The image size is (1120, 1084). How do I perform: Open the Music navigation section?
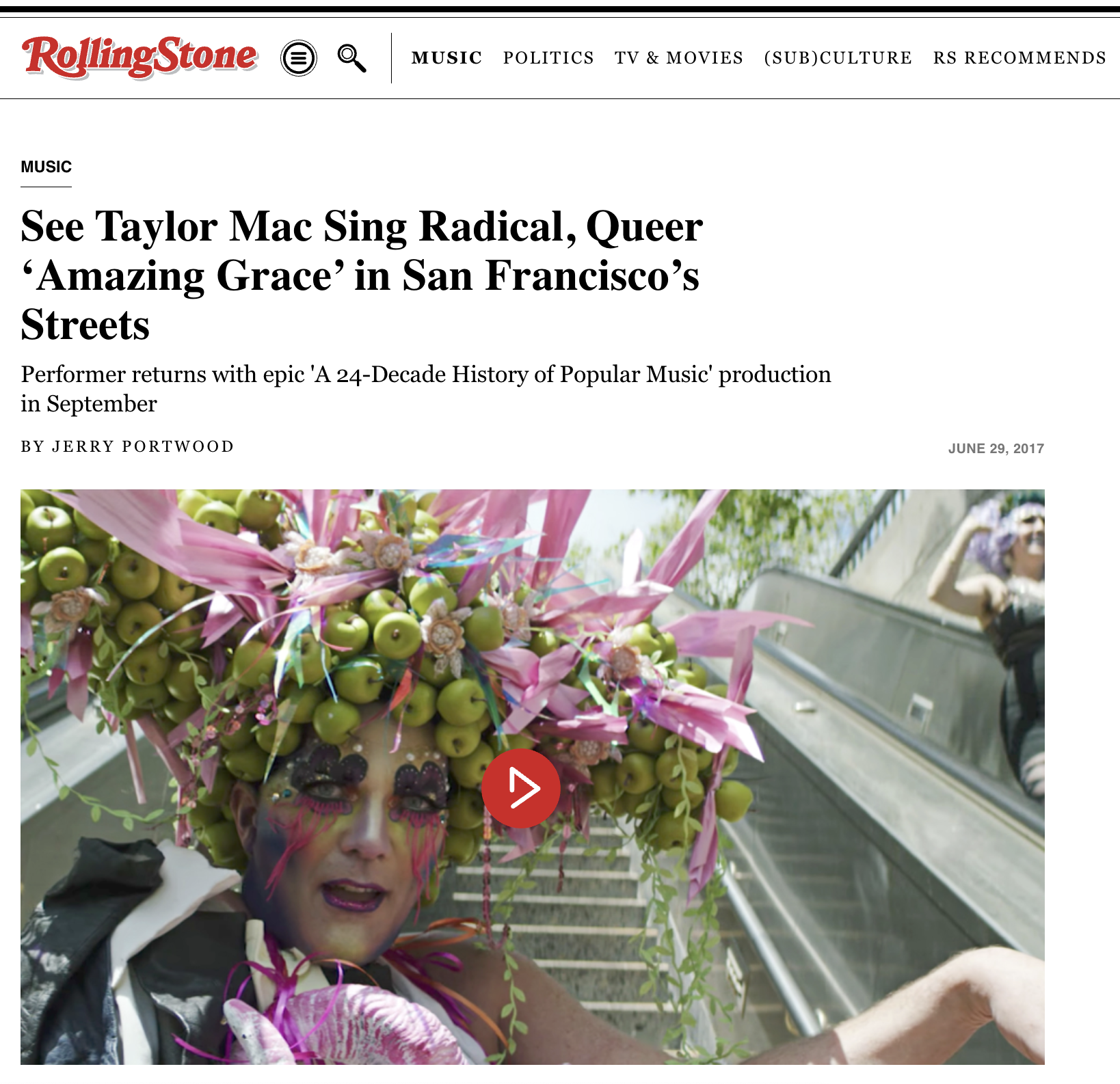tap(447, 58)
